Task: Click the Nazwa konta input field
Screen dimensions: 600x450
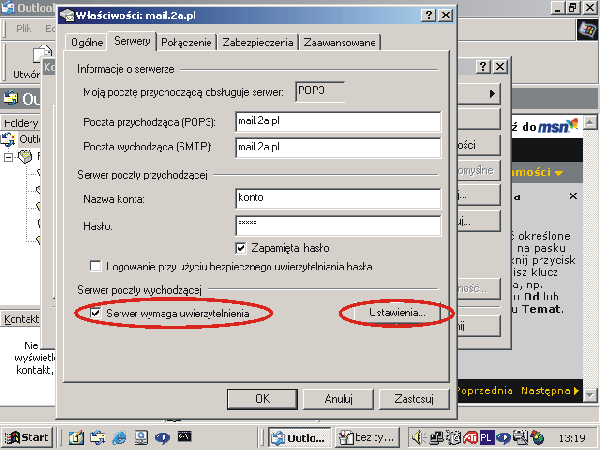Action: point(337,197)
